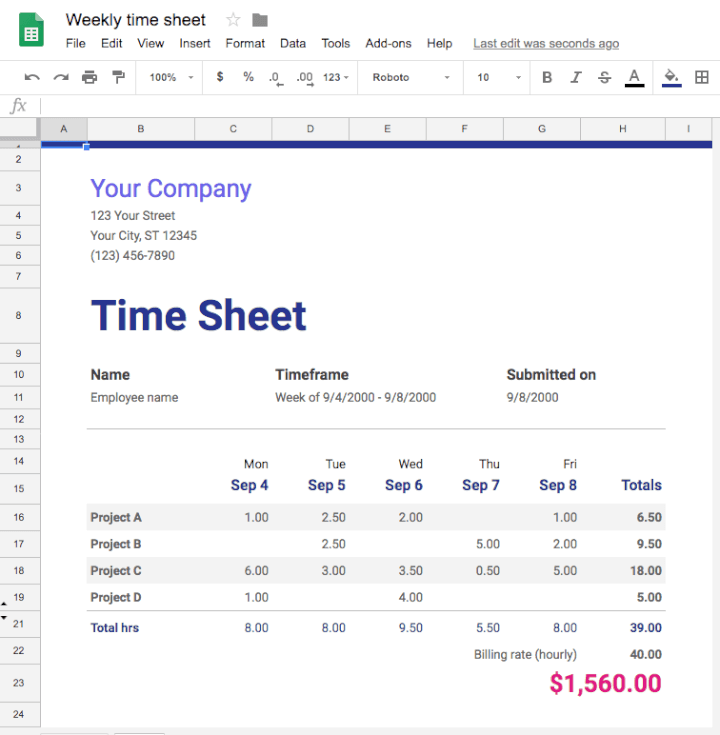Click the redo arrow icon
Viewport: 720px width, 735px height.
[61, 77]
